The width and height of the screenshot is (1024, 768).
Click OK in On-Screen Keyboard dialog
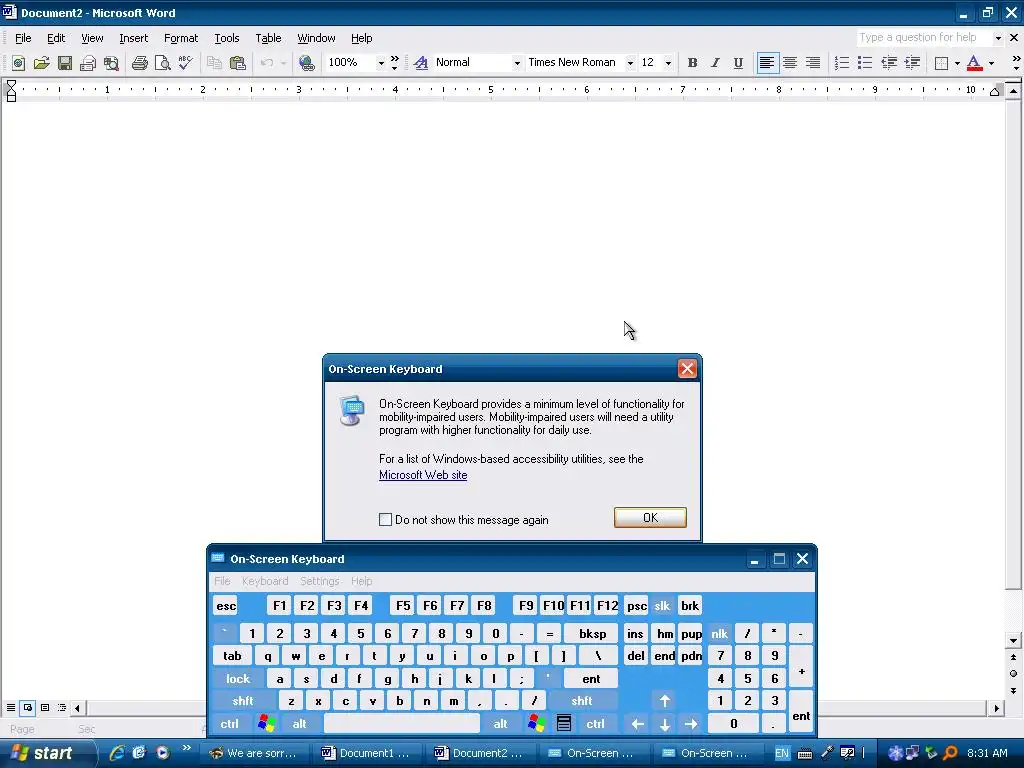(x=650, y=517)
